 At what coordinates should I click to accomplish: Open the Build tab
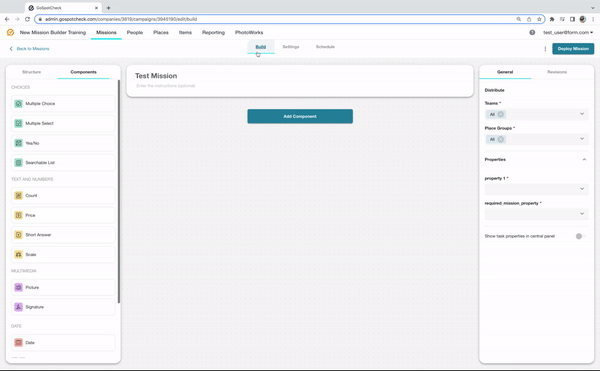[261, 47]
